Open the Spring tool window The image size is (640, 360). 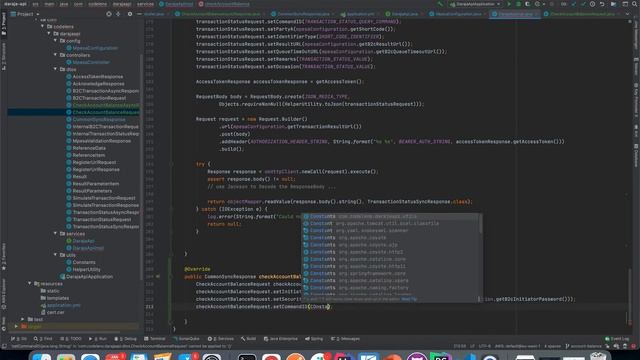pos(314,339)
